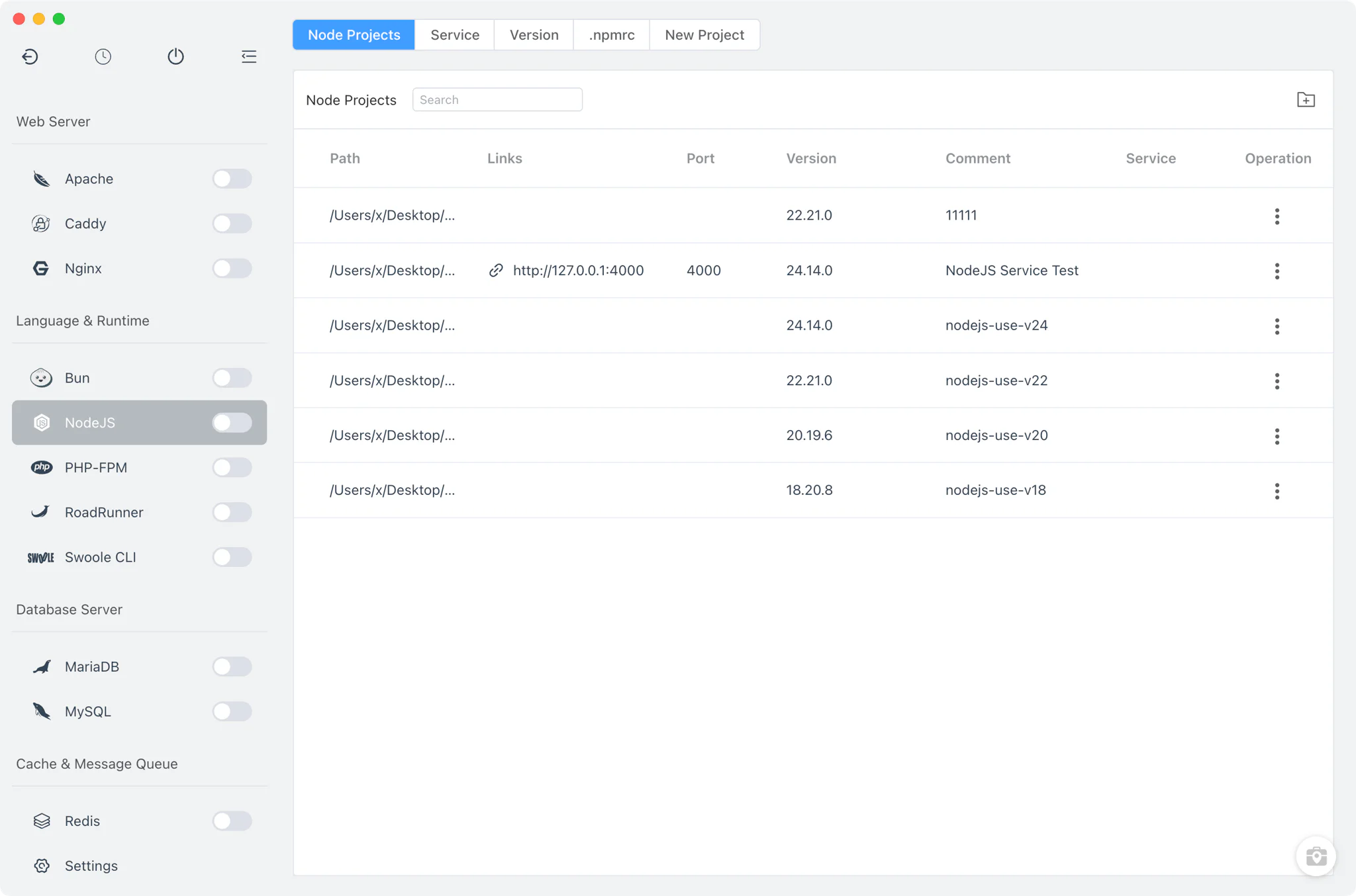Click the Version column header
1356x896 pixels.
point(811,159)
